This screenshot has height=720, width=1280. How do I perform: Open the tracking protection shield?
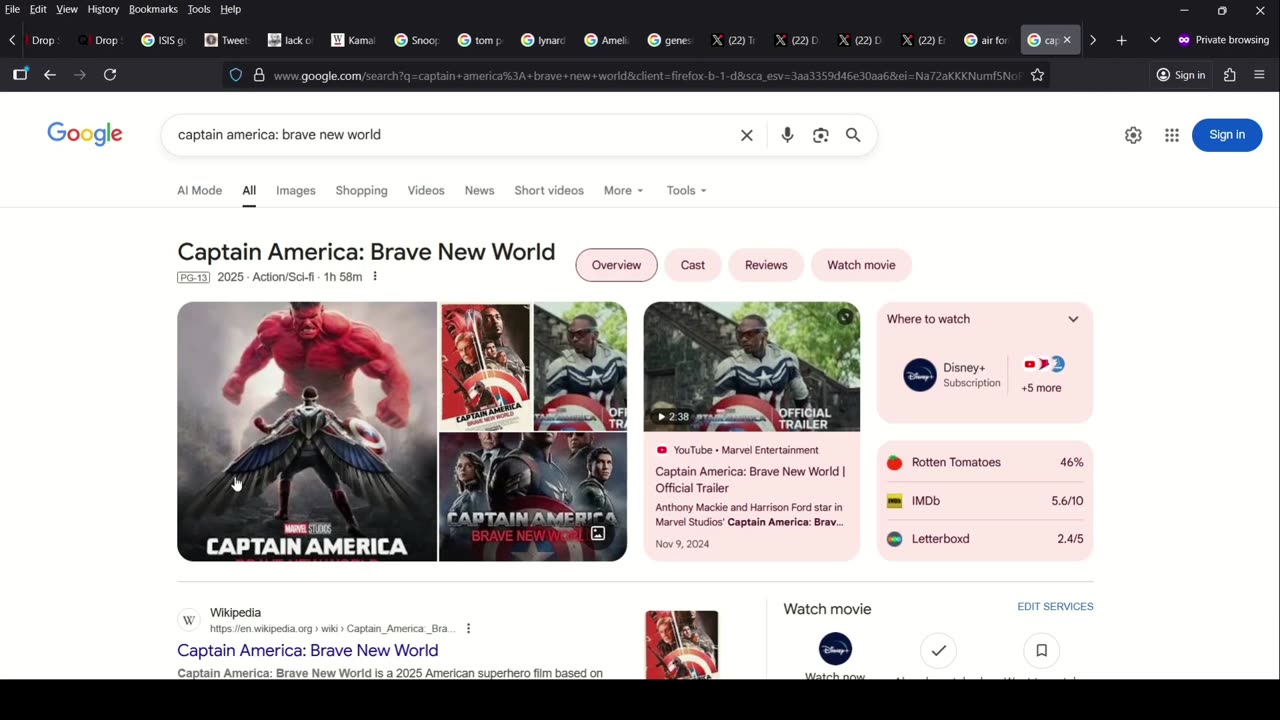236,75
